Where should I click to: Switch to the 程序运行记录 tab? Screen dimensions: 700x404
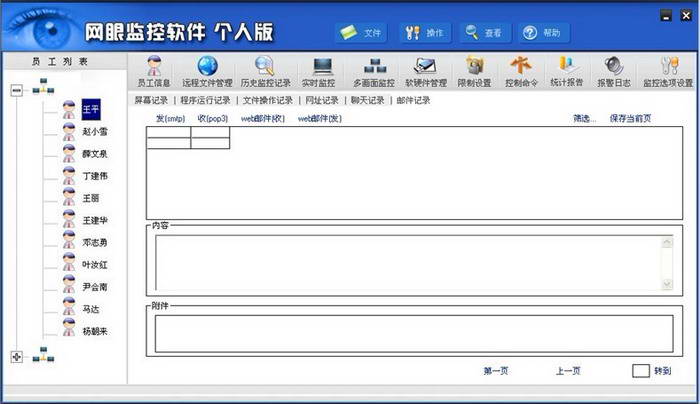pyautogui.click(x=205, y=100)
